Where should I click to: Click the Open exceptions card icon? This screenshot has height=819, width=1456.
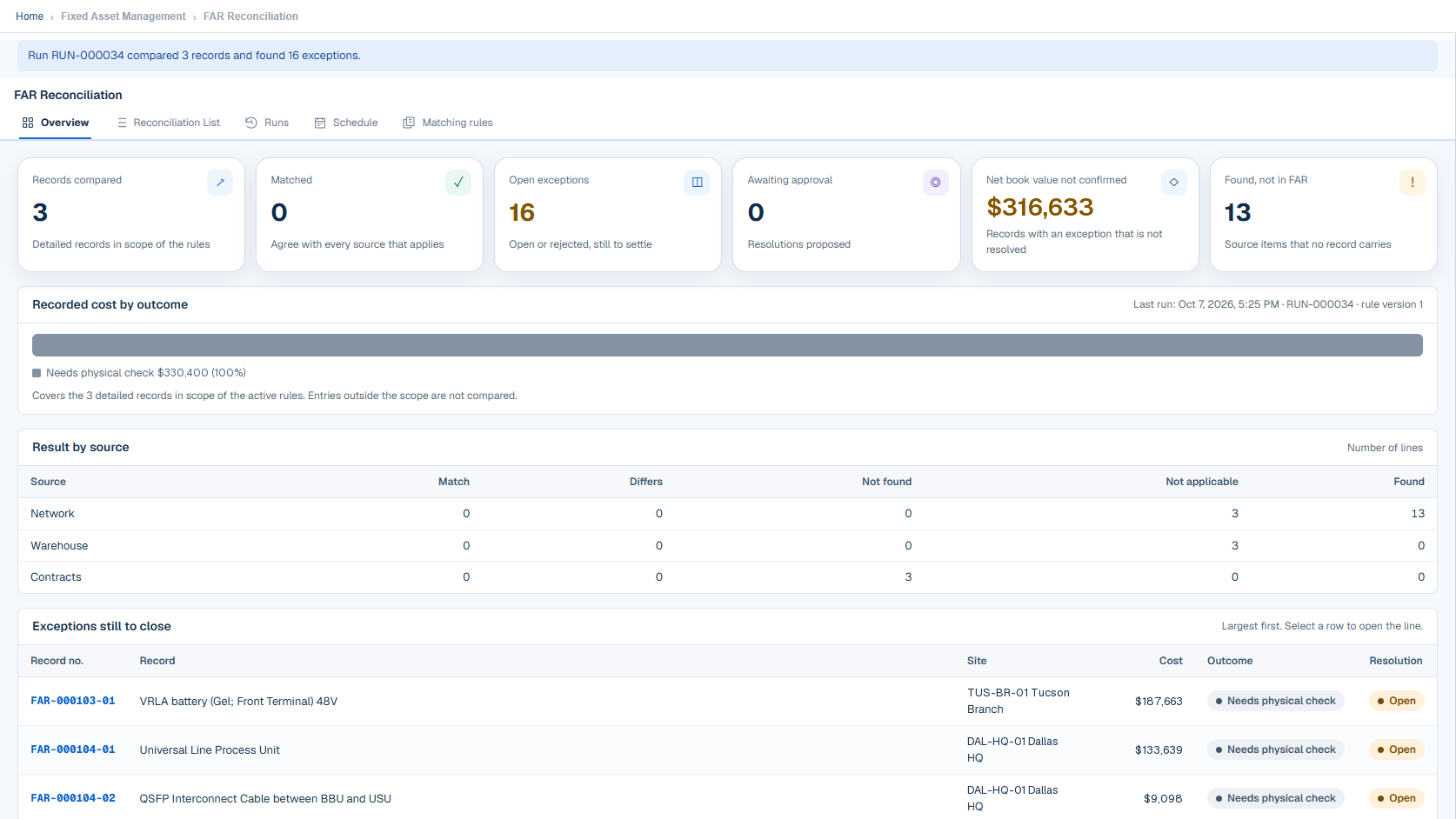pyautogui.click(x=697, y=183)
